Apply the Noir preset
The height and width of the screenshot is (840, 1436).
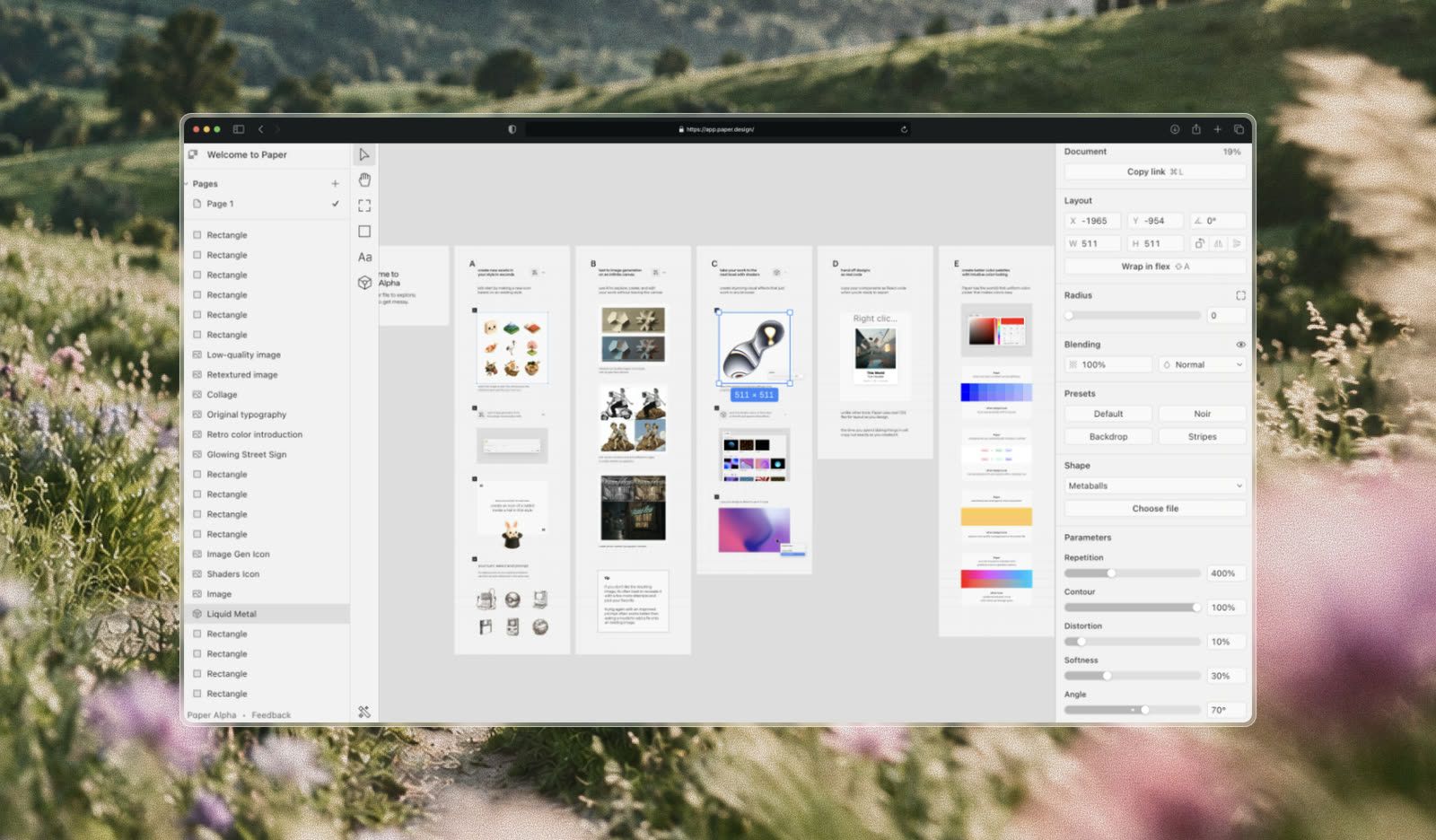[x=1202, y=414]
